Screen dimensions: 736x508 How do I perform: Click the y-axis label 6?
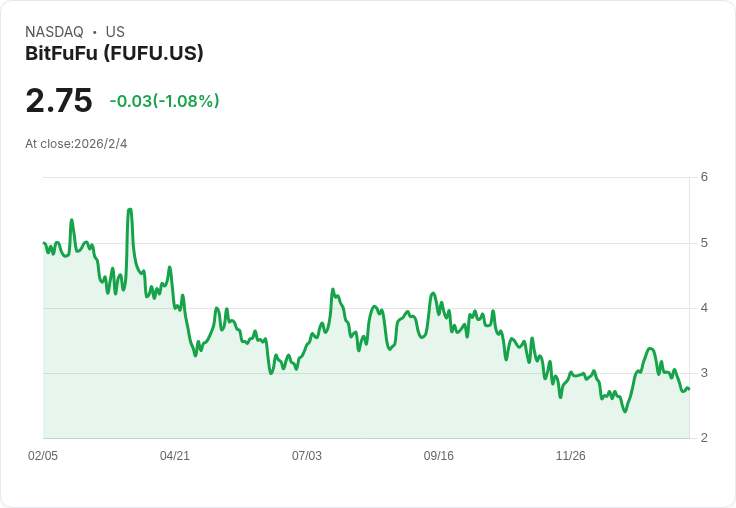[704, 177]
